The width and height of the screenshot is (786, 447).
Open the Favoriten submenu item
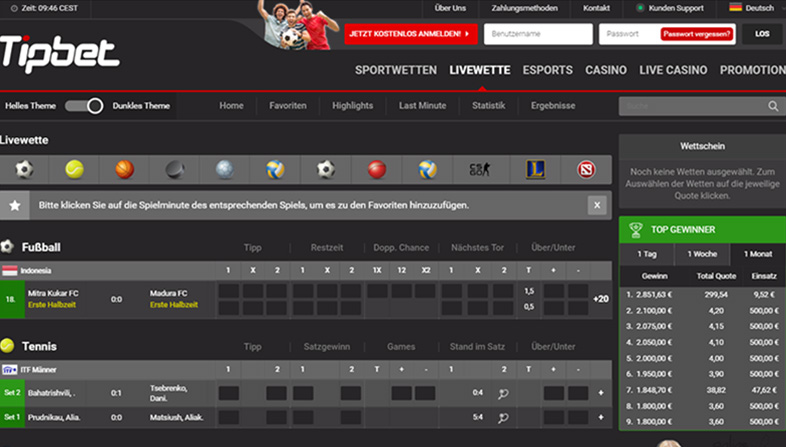288,106
